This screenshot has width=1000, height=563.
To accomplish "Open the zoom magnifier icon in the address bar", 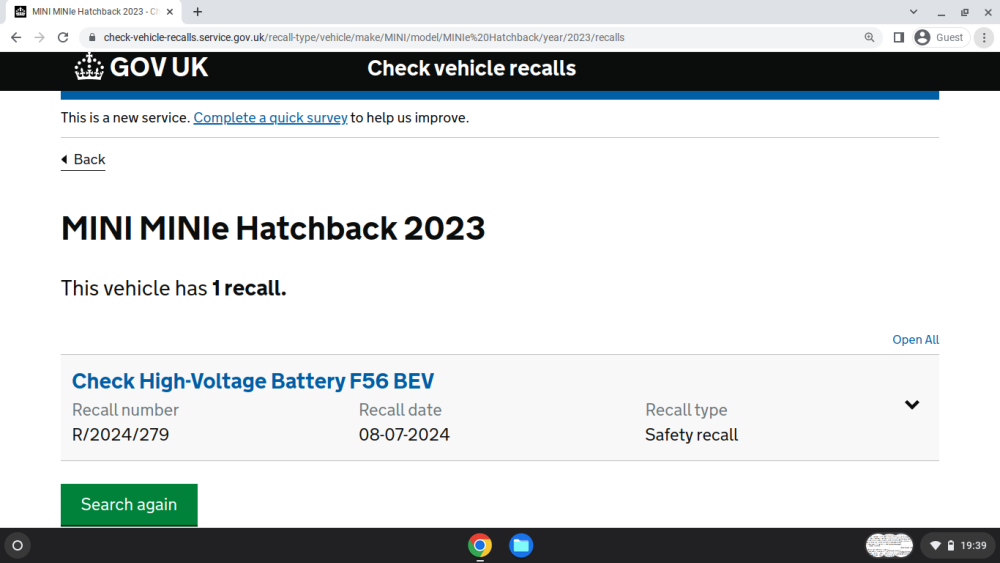I will tap(869, 38).
